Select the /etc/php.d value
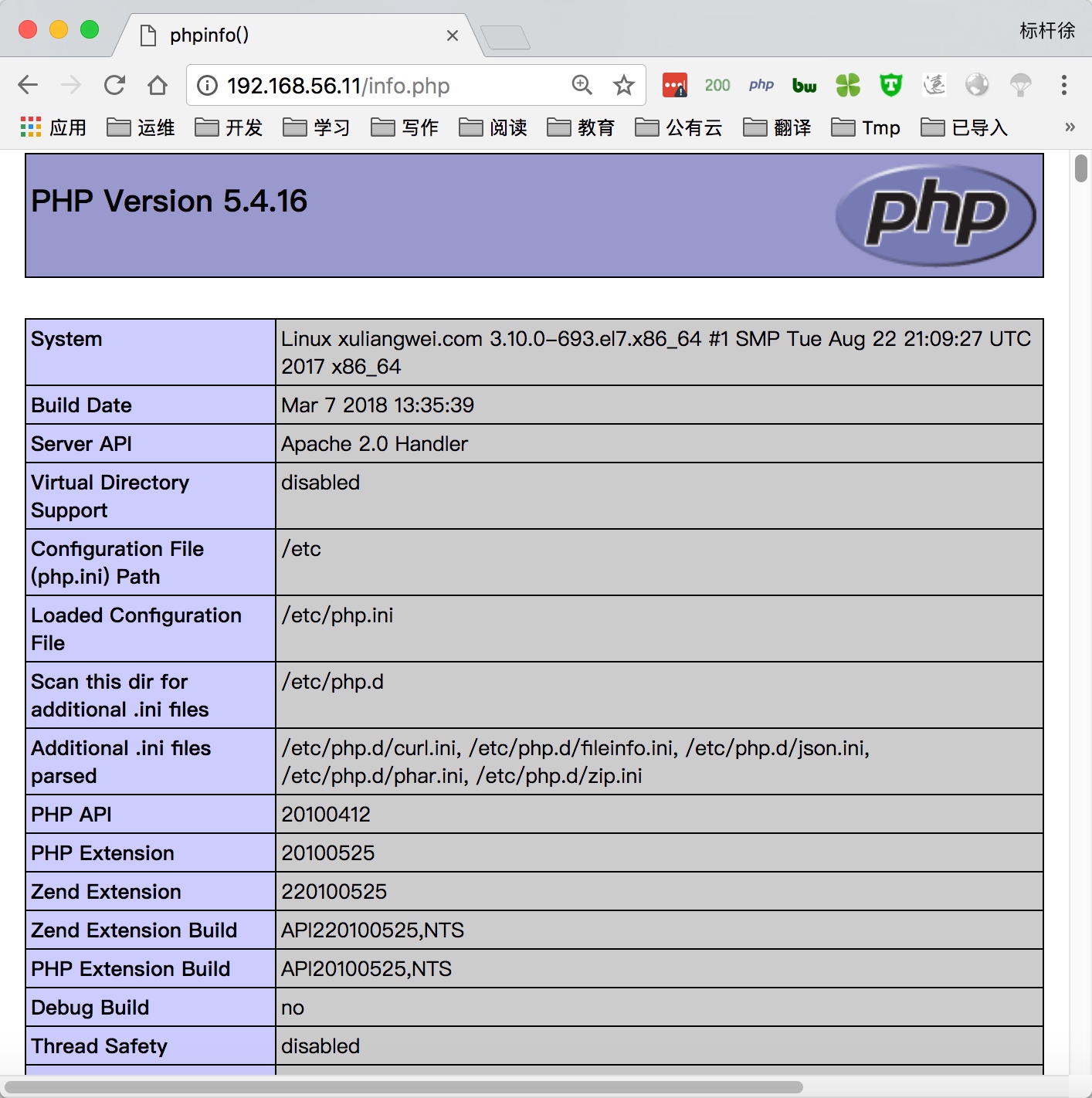Viewport: 1092px width, 1098px height. click(332, 682)
